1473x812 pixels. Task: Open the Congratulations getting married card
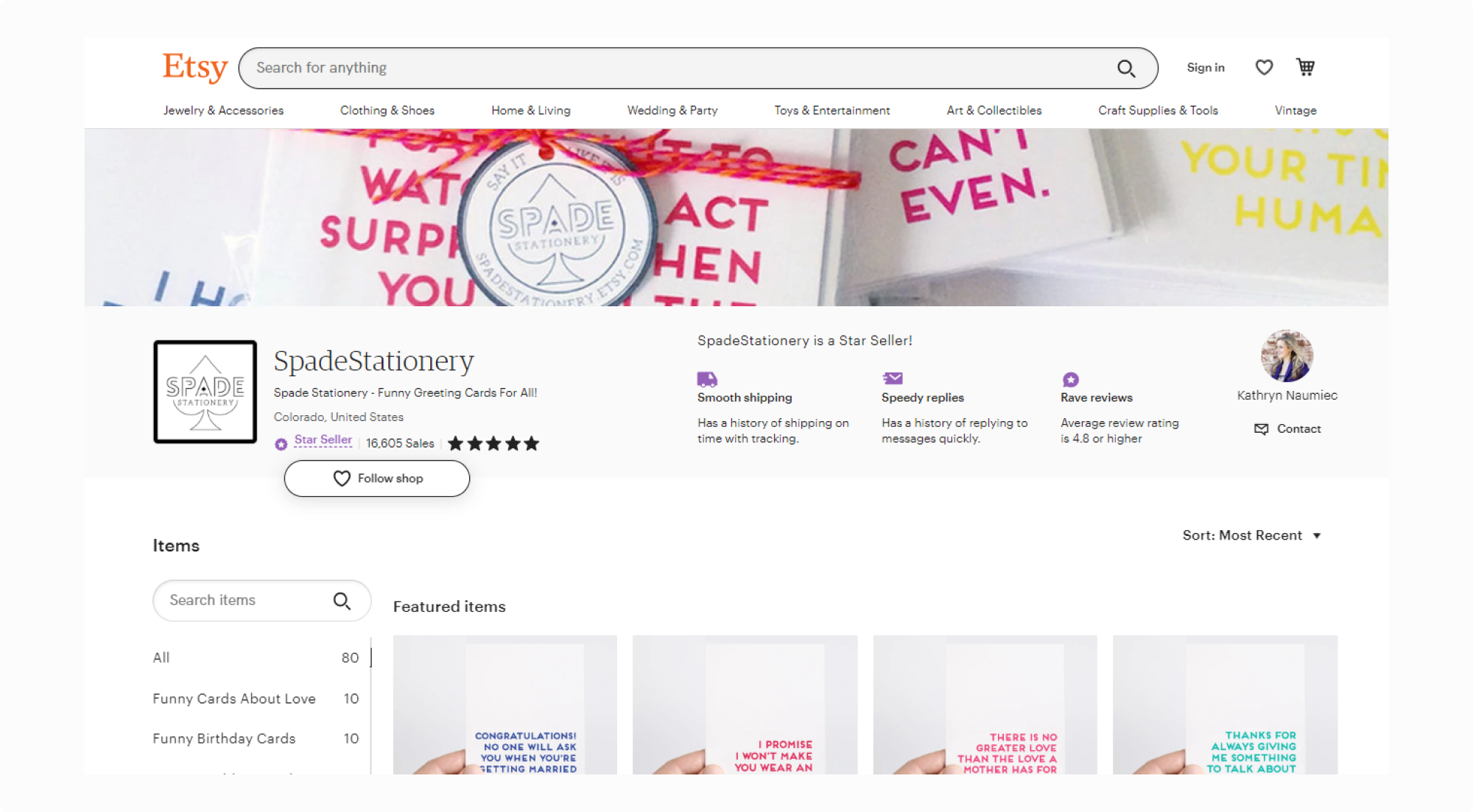[x=505, y=705]
